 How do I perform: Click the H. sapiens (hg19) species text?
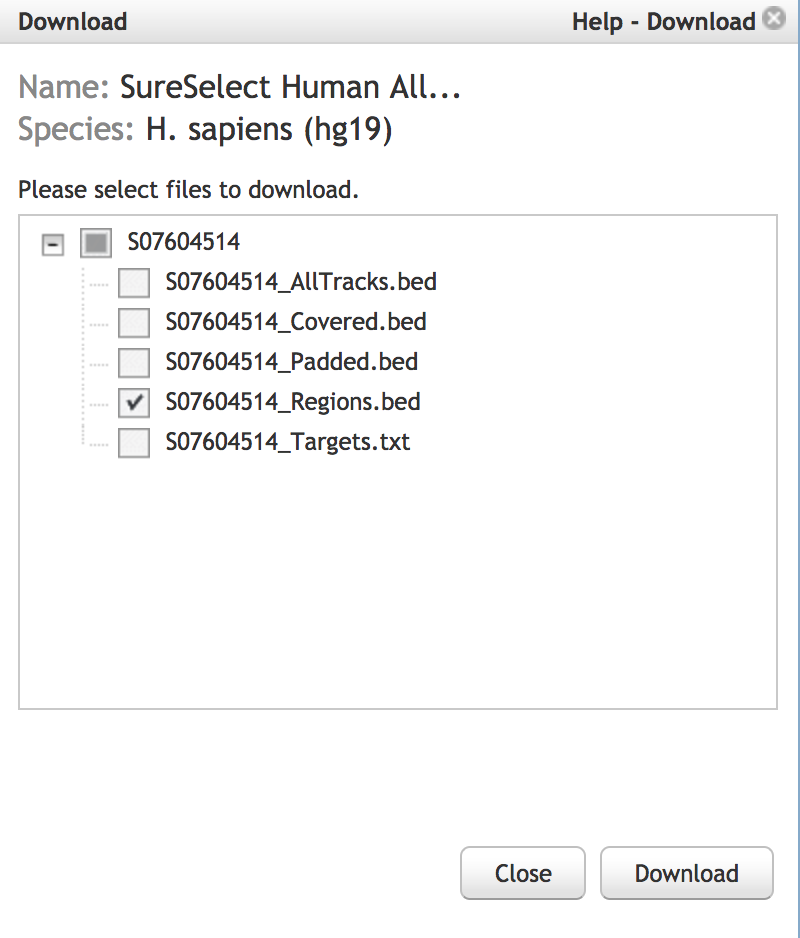269,130
